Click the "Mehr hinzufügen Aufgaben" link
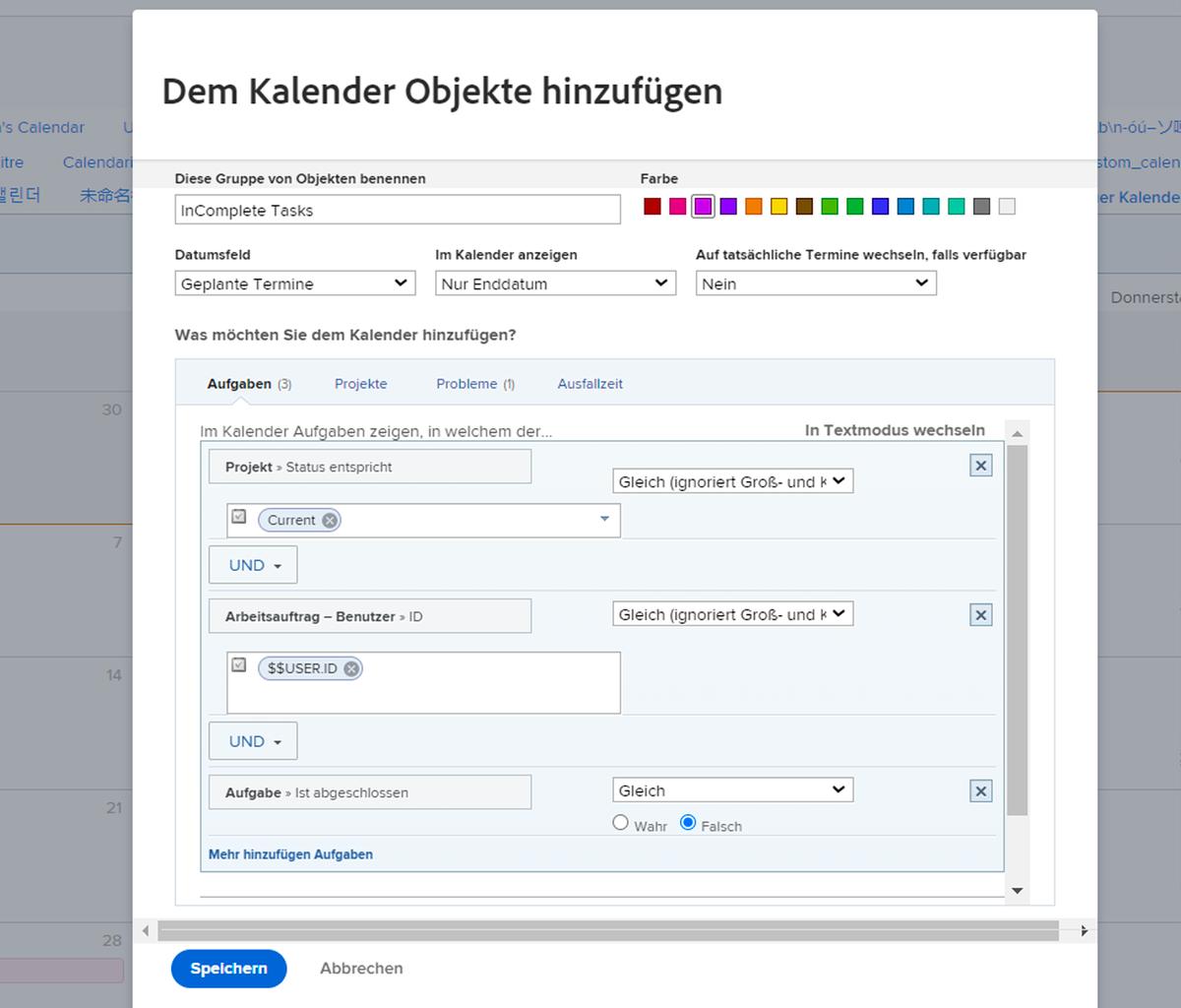 [x=290, y=853]
